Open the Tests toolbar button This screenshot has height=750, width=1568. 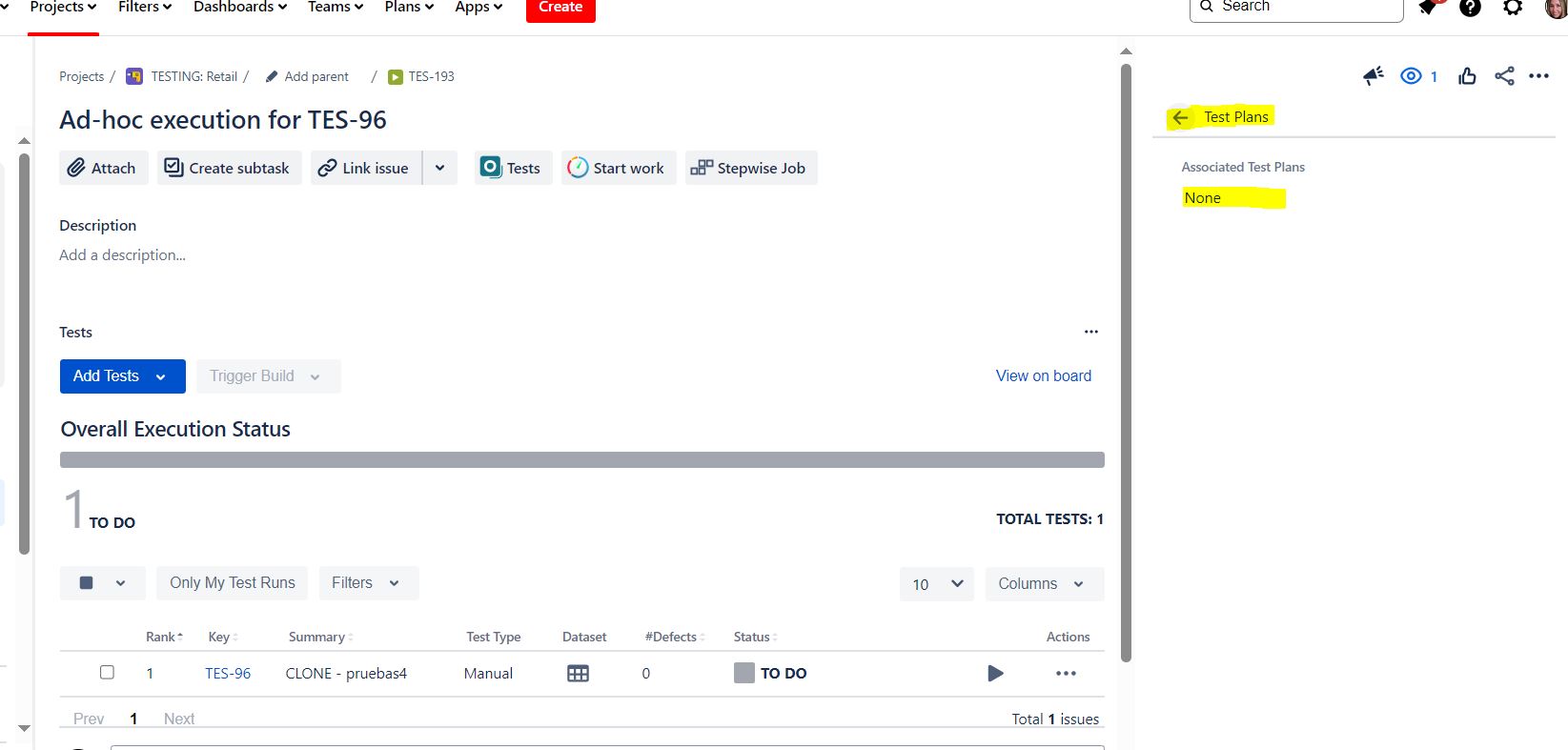tap(513, 168)
